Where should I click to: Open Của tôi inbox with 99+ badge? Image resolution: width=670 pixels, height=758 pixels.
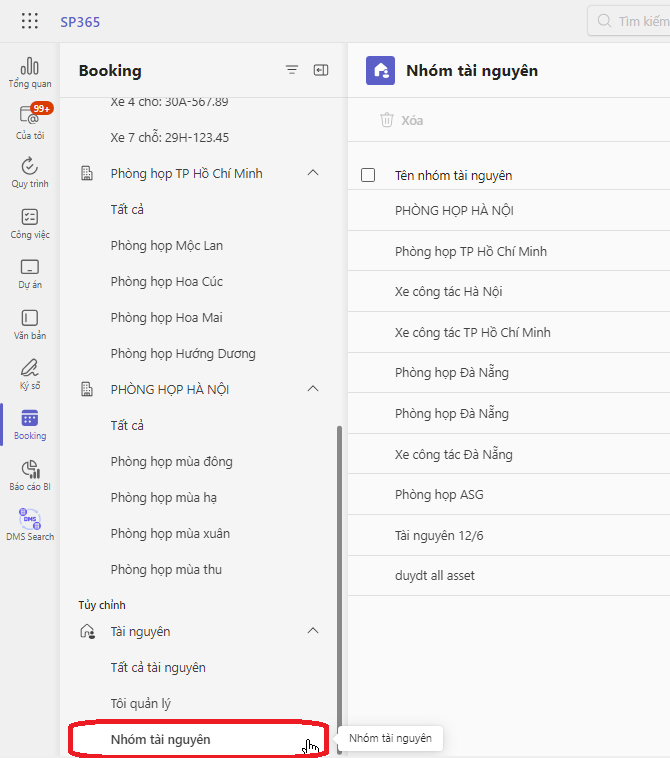30,122
